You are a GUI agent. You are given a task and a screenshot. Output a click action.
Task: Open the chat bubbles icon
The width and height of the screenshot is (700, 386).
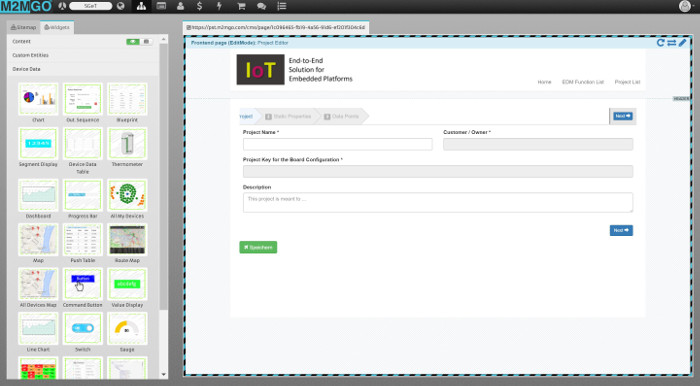(262, 6)
